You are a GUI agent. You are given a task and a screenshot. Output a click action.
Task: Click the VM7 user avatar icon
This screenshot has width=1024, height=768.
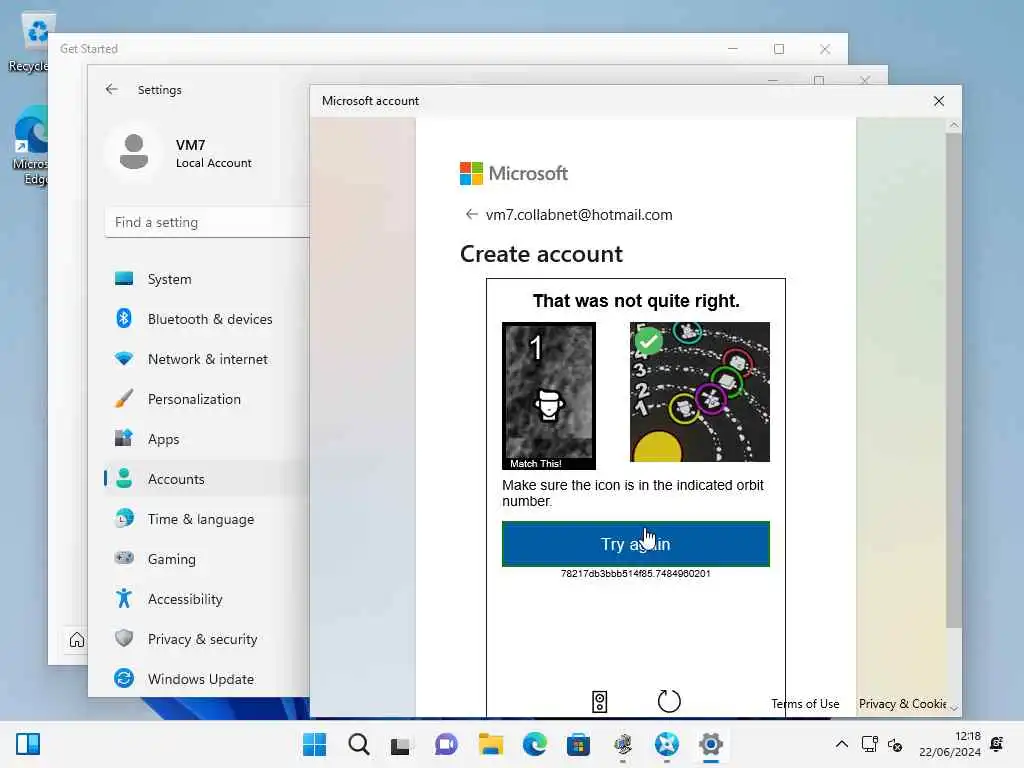coord(134,152)
